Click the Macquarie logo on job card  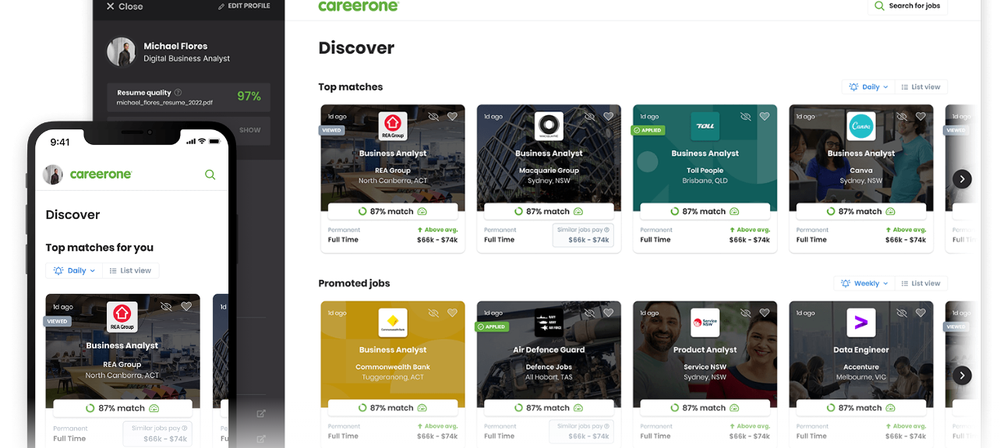549,126
